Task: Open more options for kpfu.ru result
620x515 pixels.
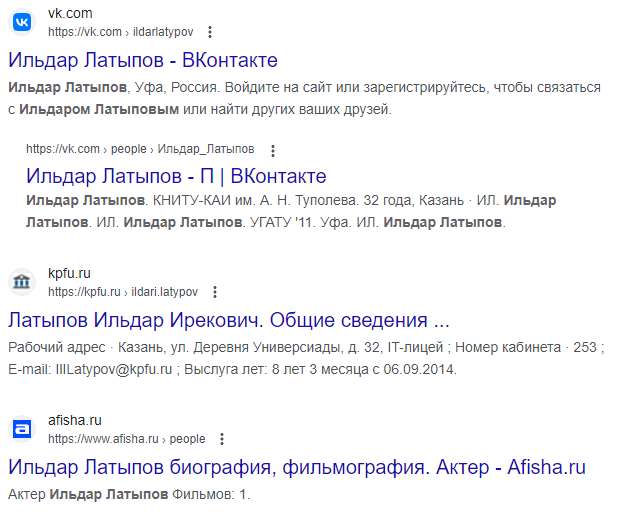Action: point(215,292)
